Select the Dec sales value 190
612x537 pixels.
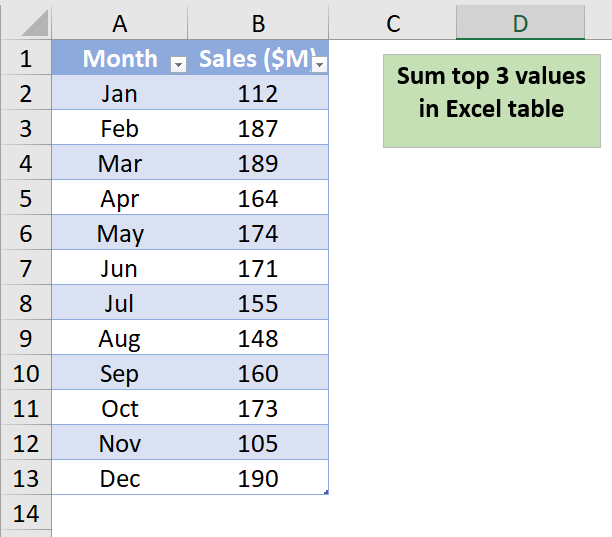tap(258, 479)
